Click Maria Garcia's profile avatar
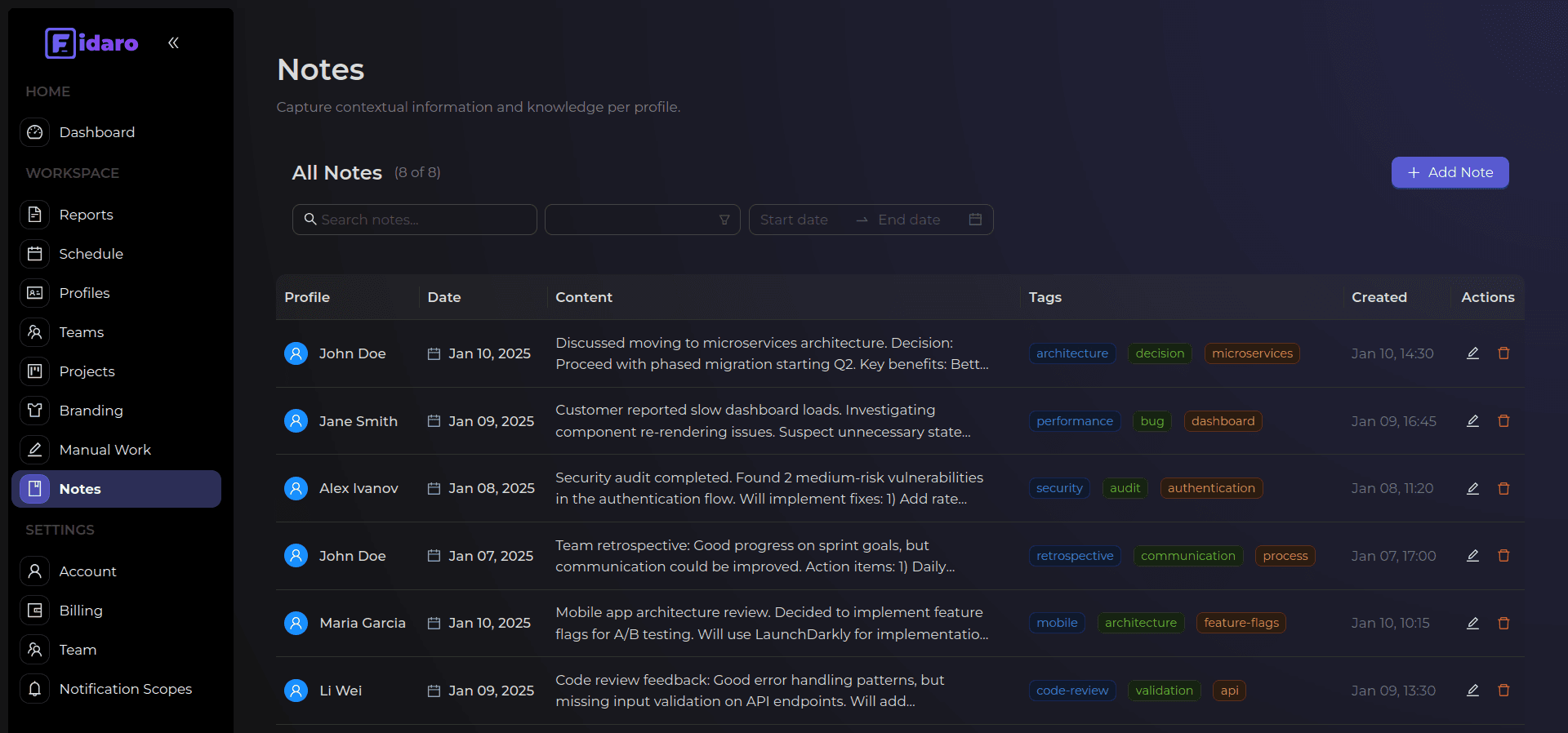Image resolution: width=1568 pixels, height=733 pixels. (x=296, y=623)
